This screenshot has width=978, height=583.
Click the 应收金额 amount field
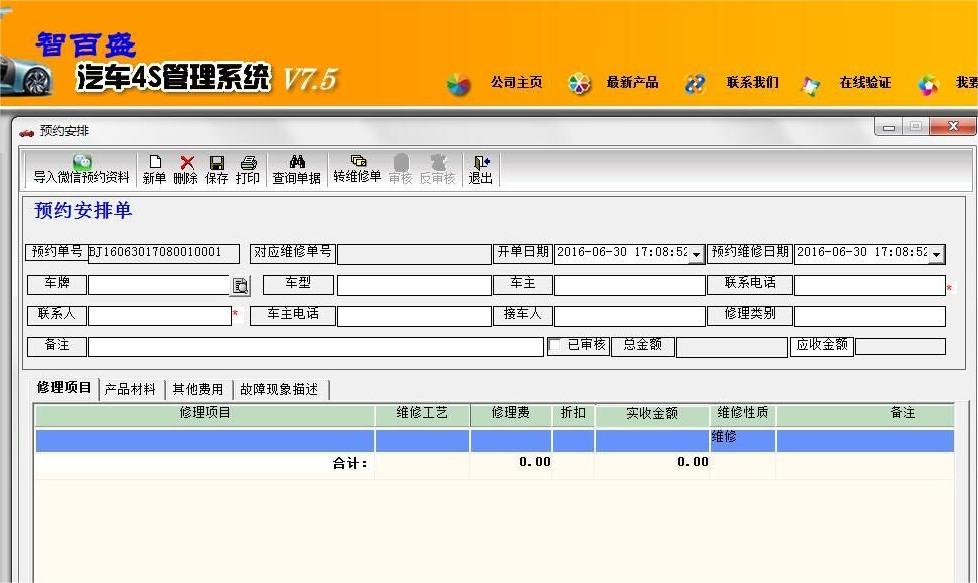pyautogui.click(x=900, y=347)
